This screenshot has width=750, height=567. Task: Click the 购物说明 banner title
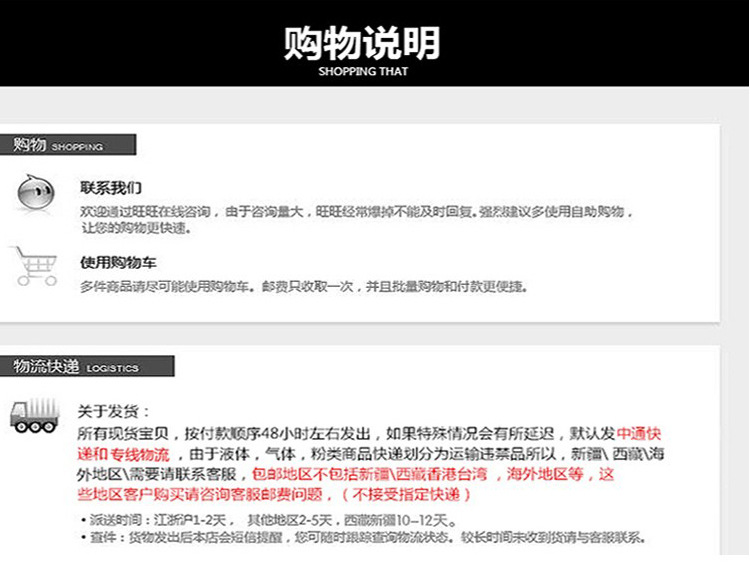pos(362,43)
